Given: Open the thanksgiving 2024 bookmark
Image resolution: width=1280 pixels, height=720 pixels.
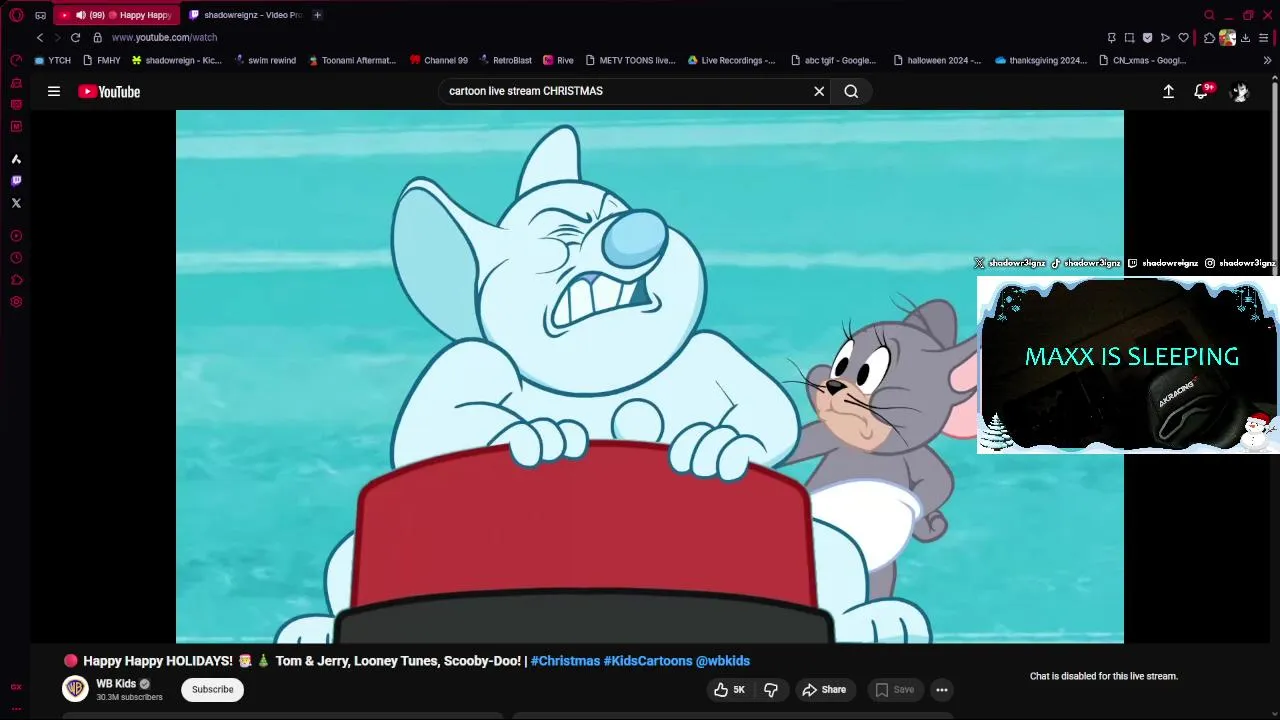Looking at the screenshot, I should [1041, 60].
